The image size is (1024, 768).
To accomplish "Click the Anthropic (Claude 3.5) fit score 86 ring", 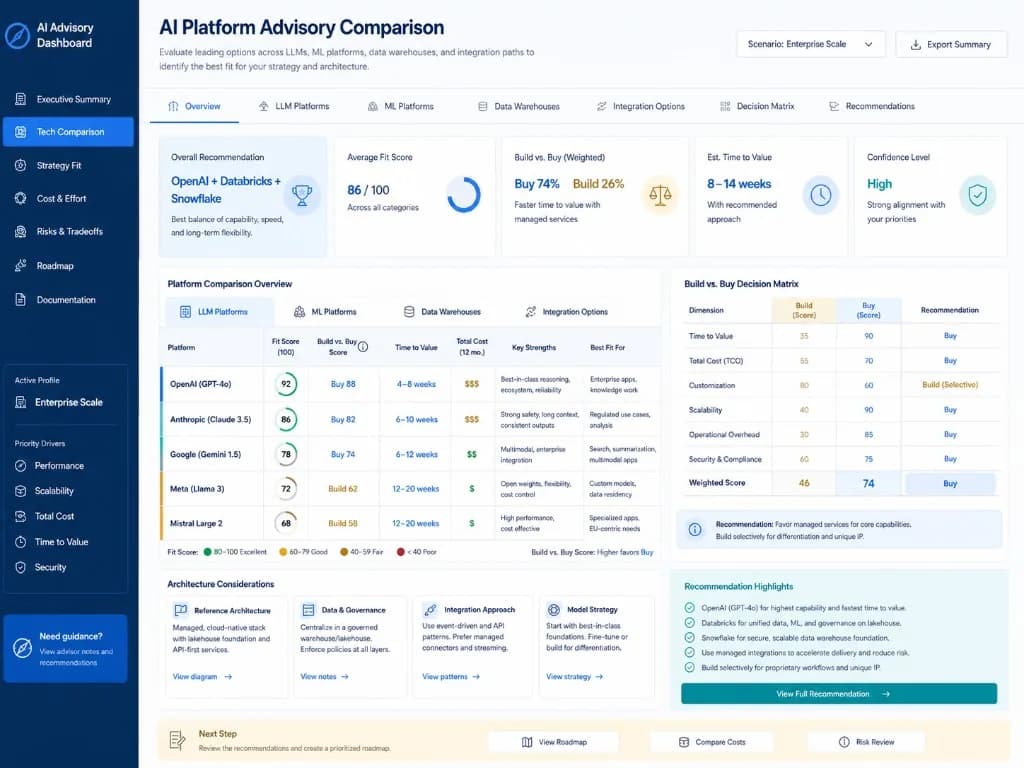I will tap(285, 419).
